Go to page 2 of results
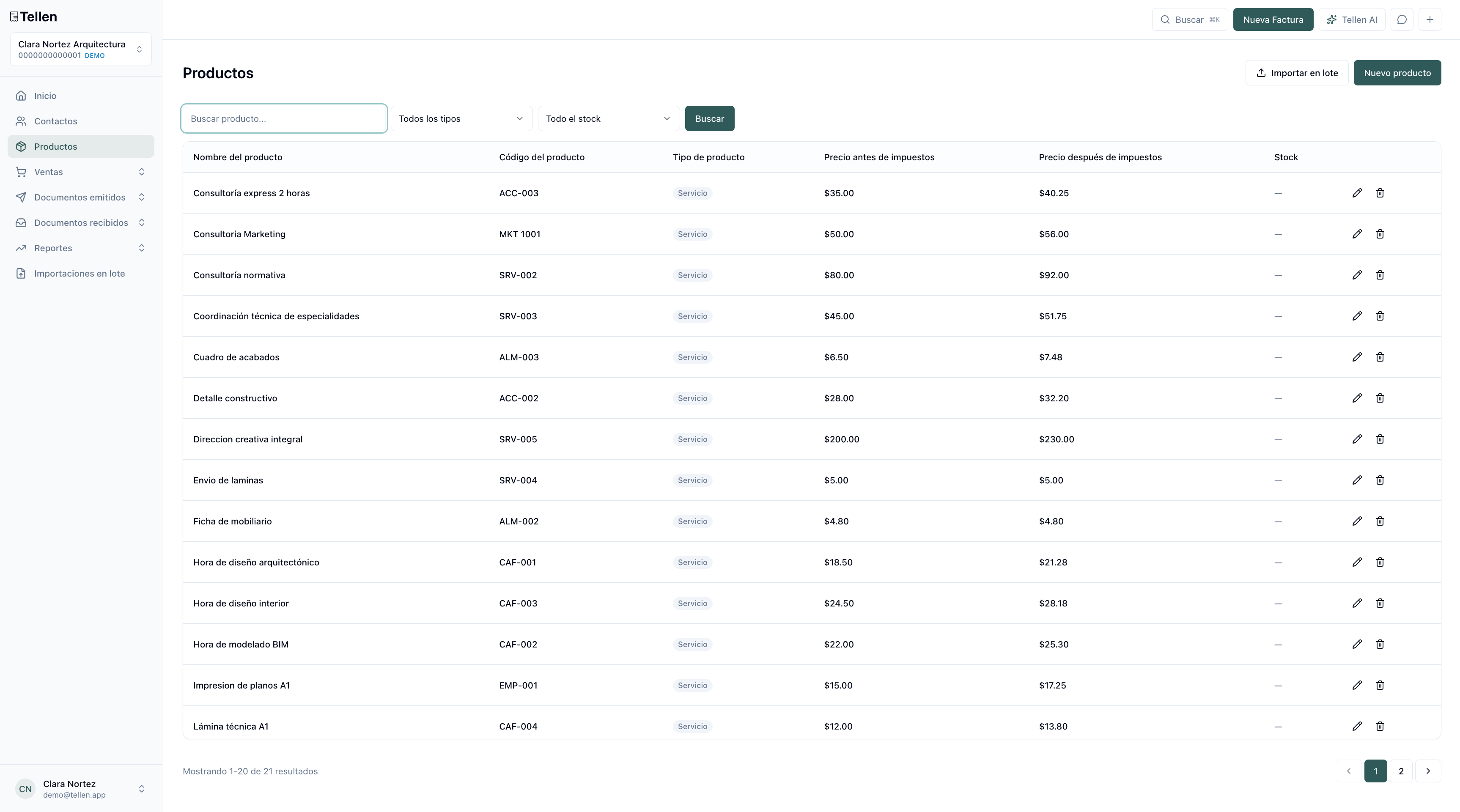The height and width of the screenshot is (812, 1460). (x=1401, y=771)
